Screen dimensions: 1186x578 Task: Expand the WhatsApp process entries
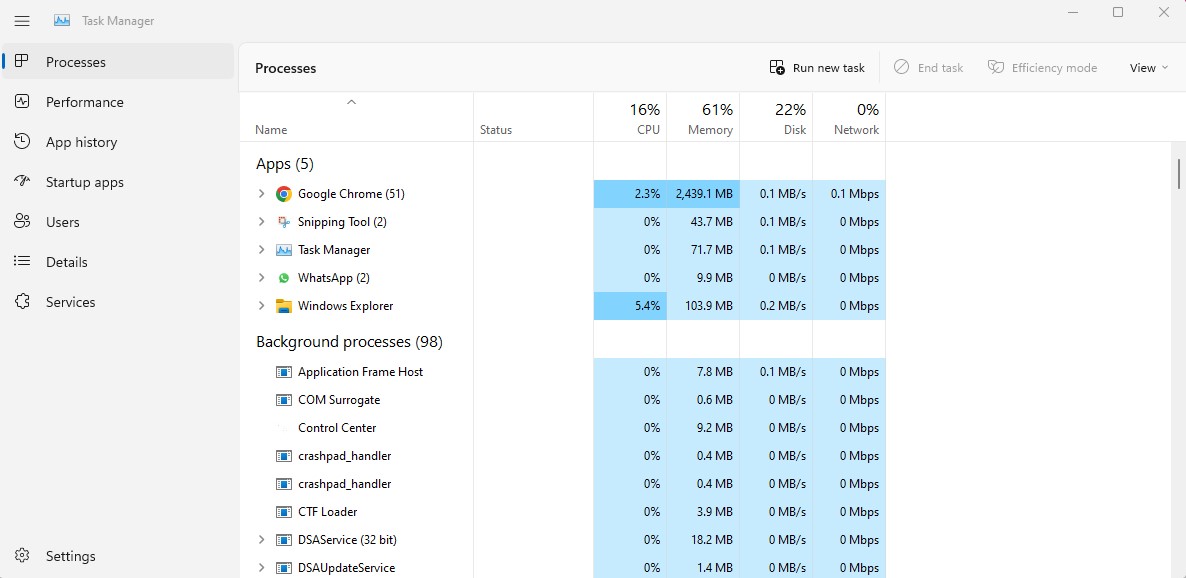pyautogui.click(x=262, y=277)
